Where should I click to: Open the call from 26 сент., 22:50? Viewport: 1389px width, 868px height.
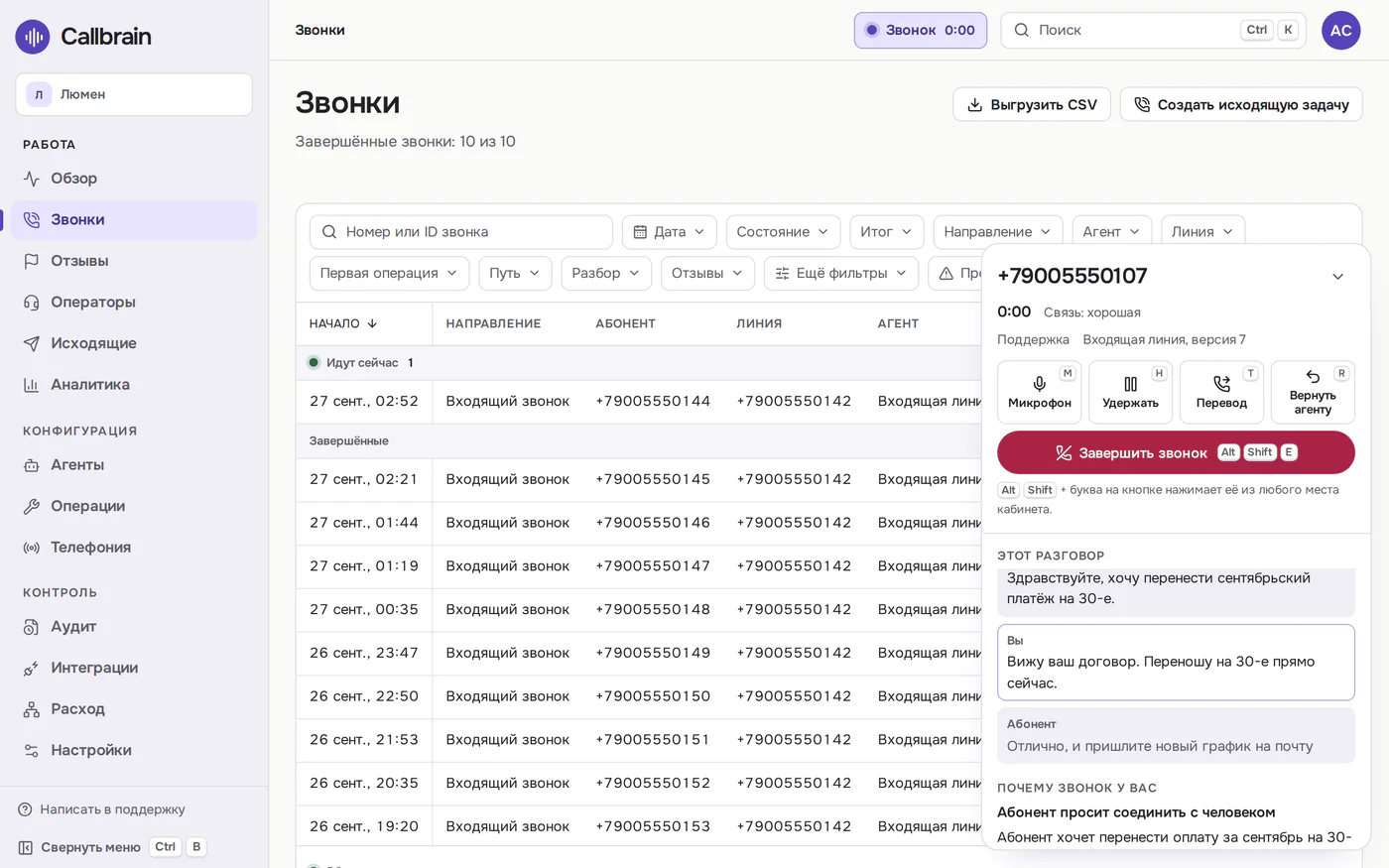click(639, 696)
